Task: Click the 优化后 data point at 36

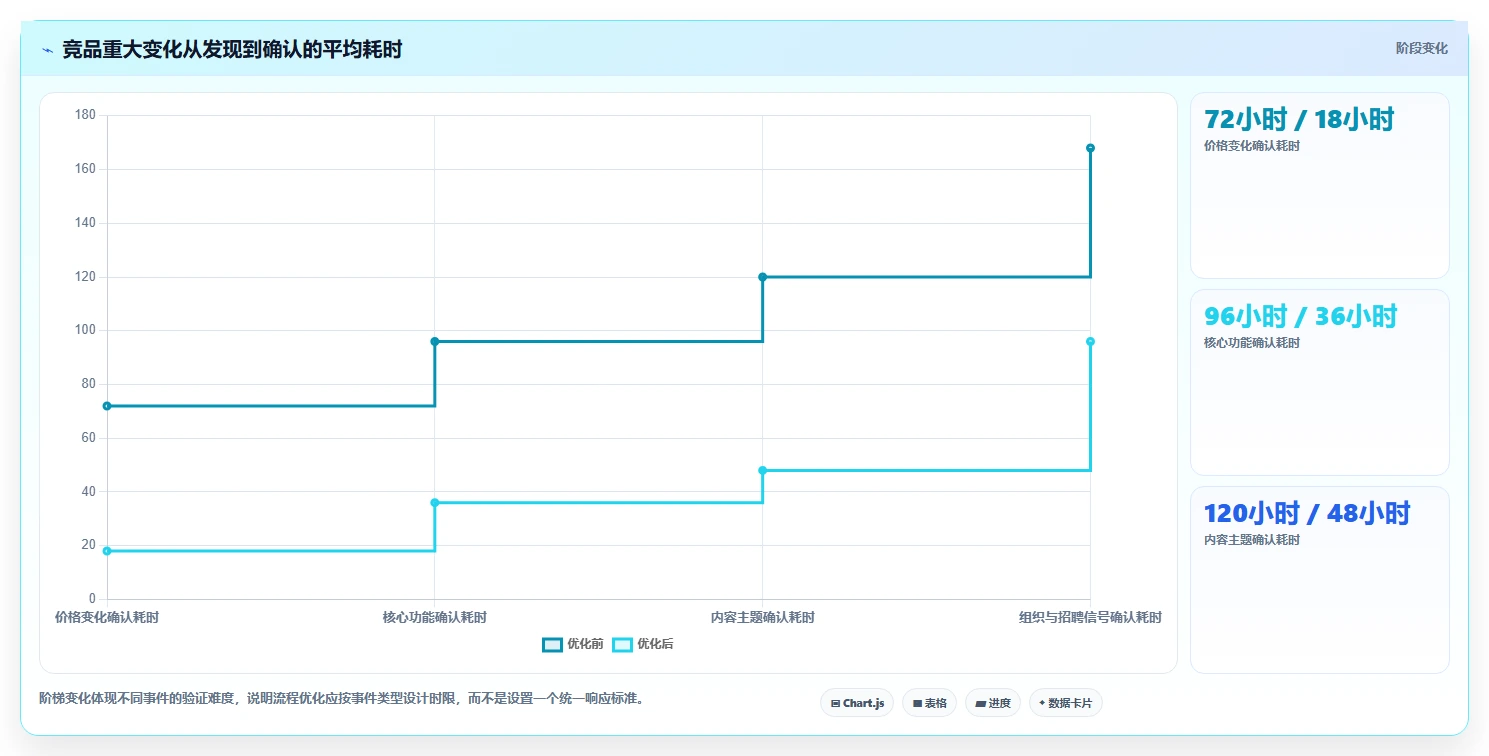Action: tap(435, 502)
